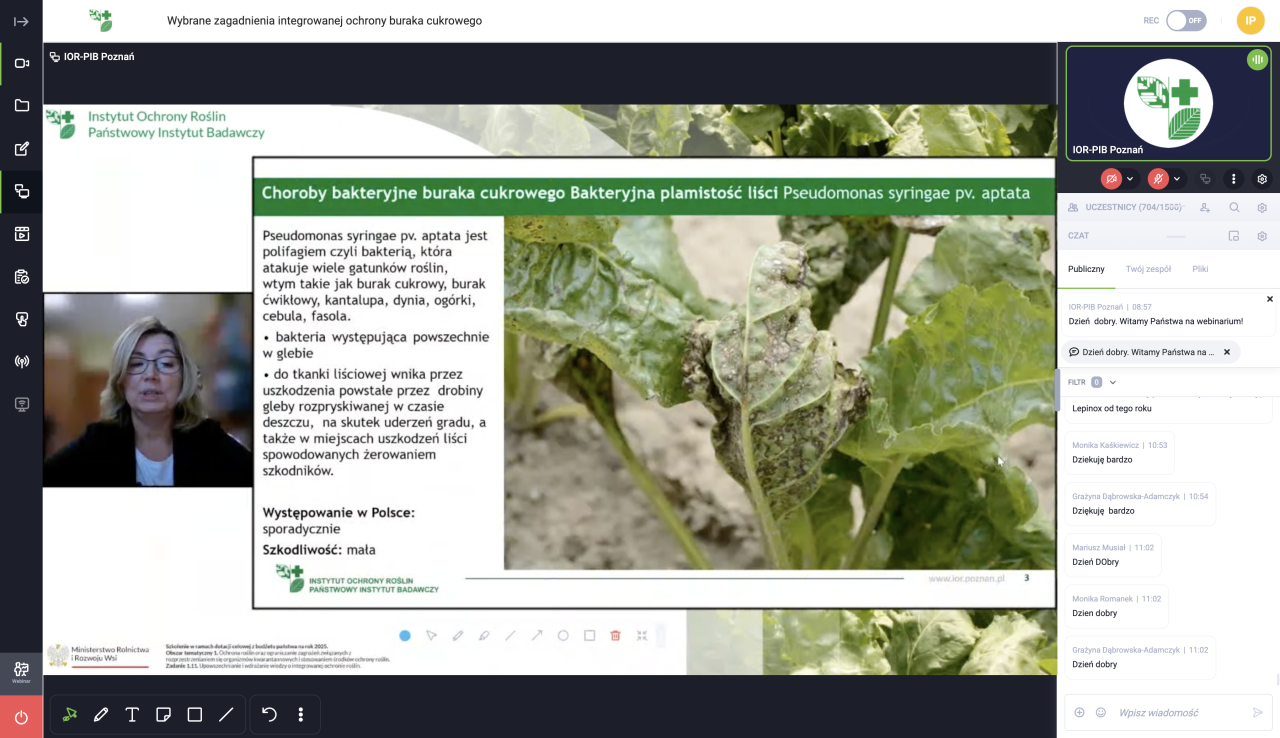This screenshot has width=1280, height=738.
Task: Open the whiteboard edit icon in left sidebar
Action: coord(21,149)
